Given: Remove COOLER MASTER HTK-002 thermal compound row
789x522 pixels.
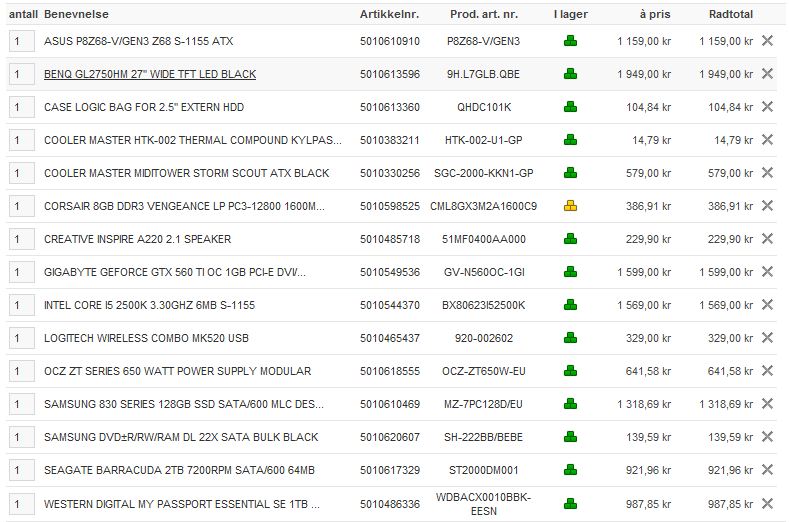Looking at the screenshot, I should 767,140.
